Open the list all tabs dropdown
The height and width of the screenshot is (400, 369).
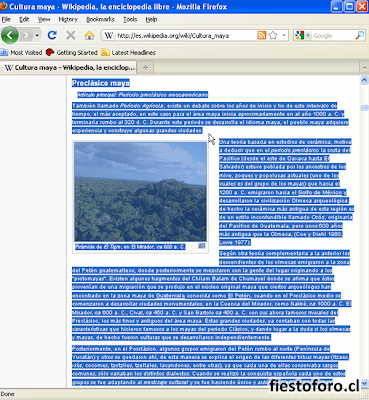pos(364,67)
